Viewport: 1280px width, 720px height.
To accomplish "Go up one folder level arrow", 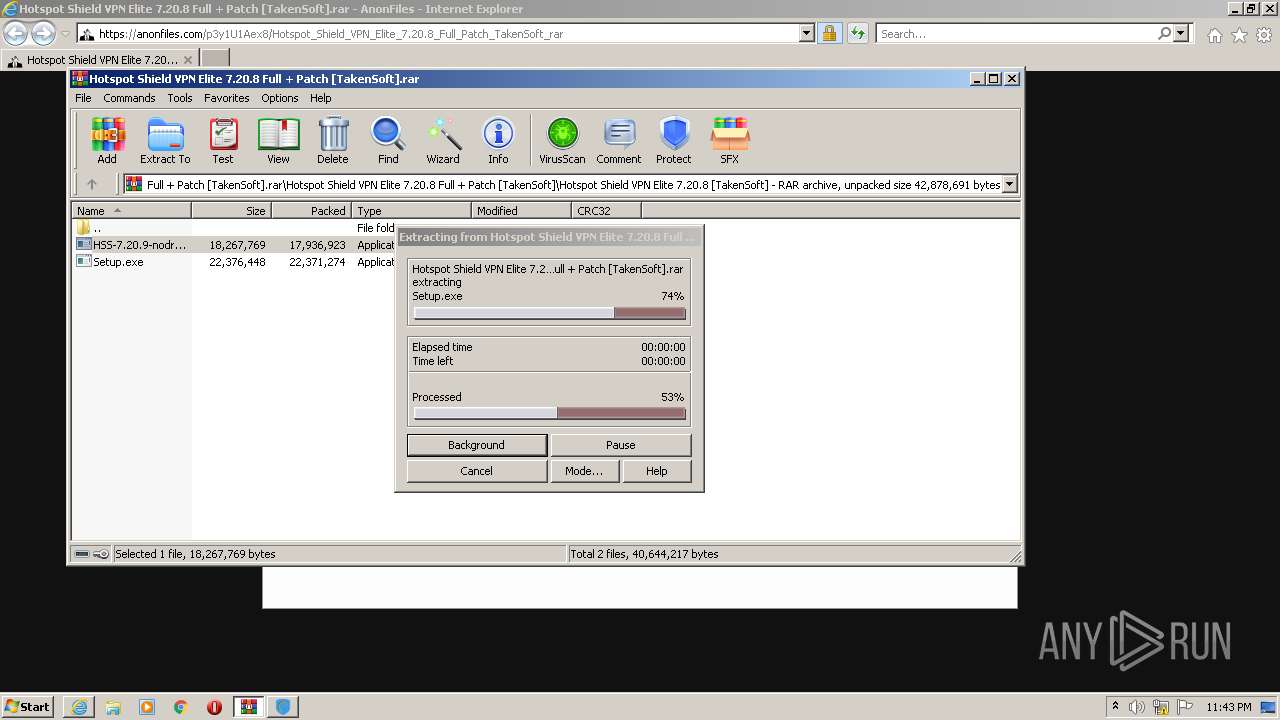I will pos(92,184).
